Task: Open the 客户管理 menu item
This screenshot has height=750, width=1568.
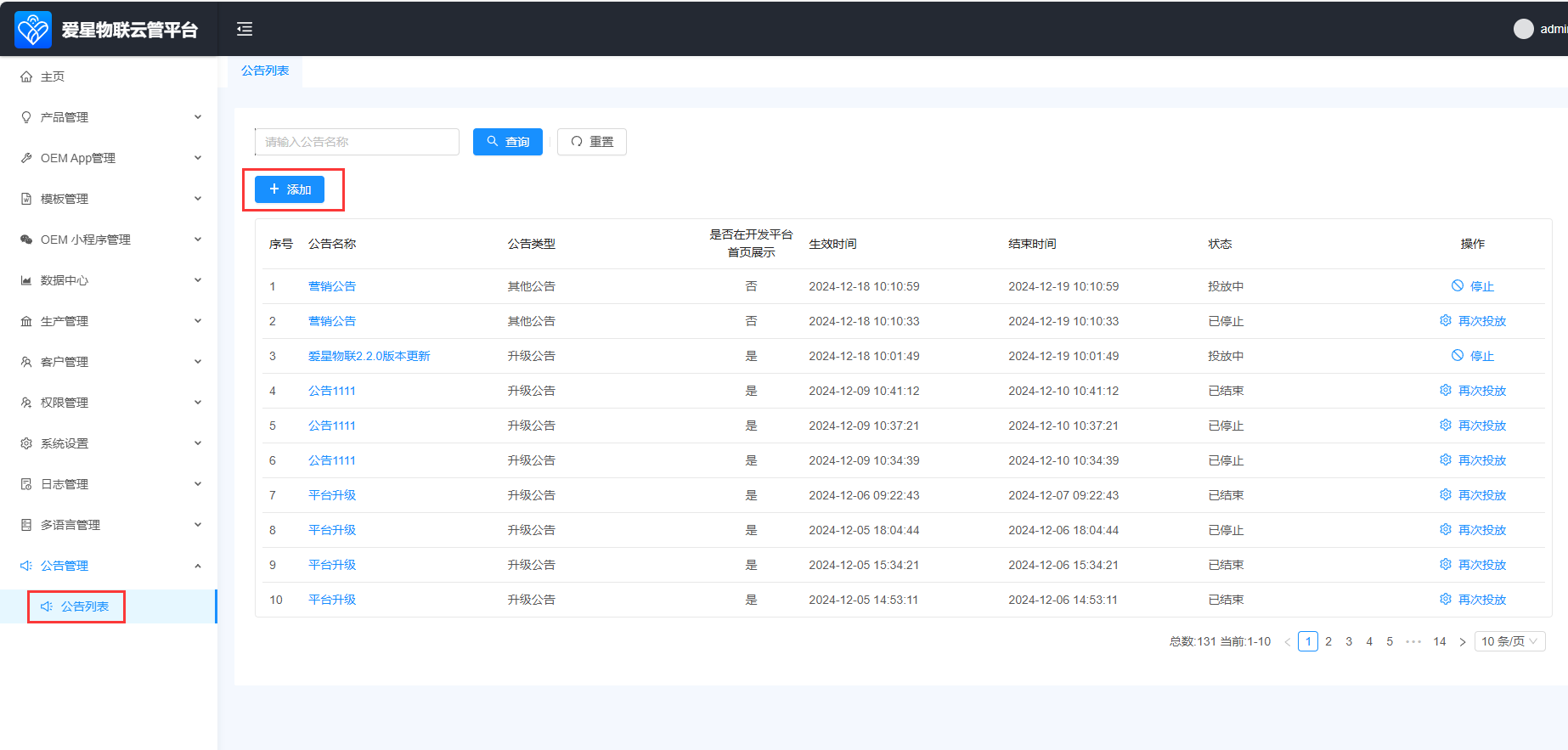Action: pos(109,362)
